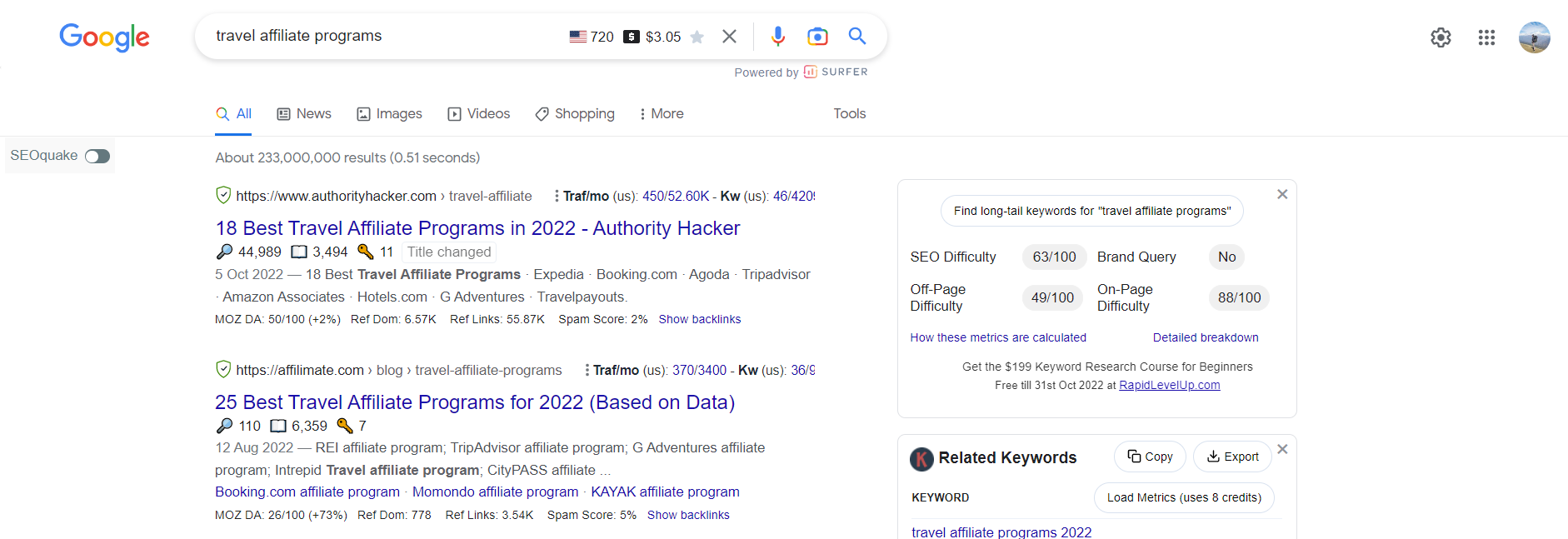
Task: Close the SEO difficulty panel
Action: 1282,194
